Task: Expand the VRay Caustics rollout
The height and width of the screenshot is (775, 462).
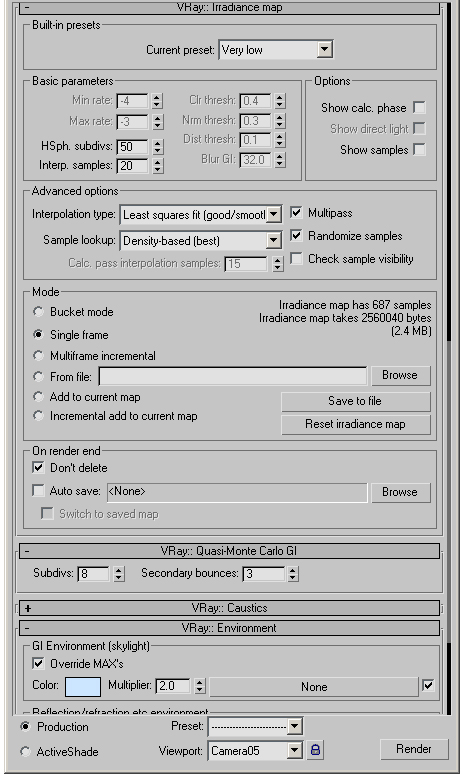Action: coord(229,607)
